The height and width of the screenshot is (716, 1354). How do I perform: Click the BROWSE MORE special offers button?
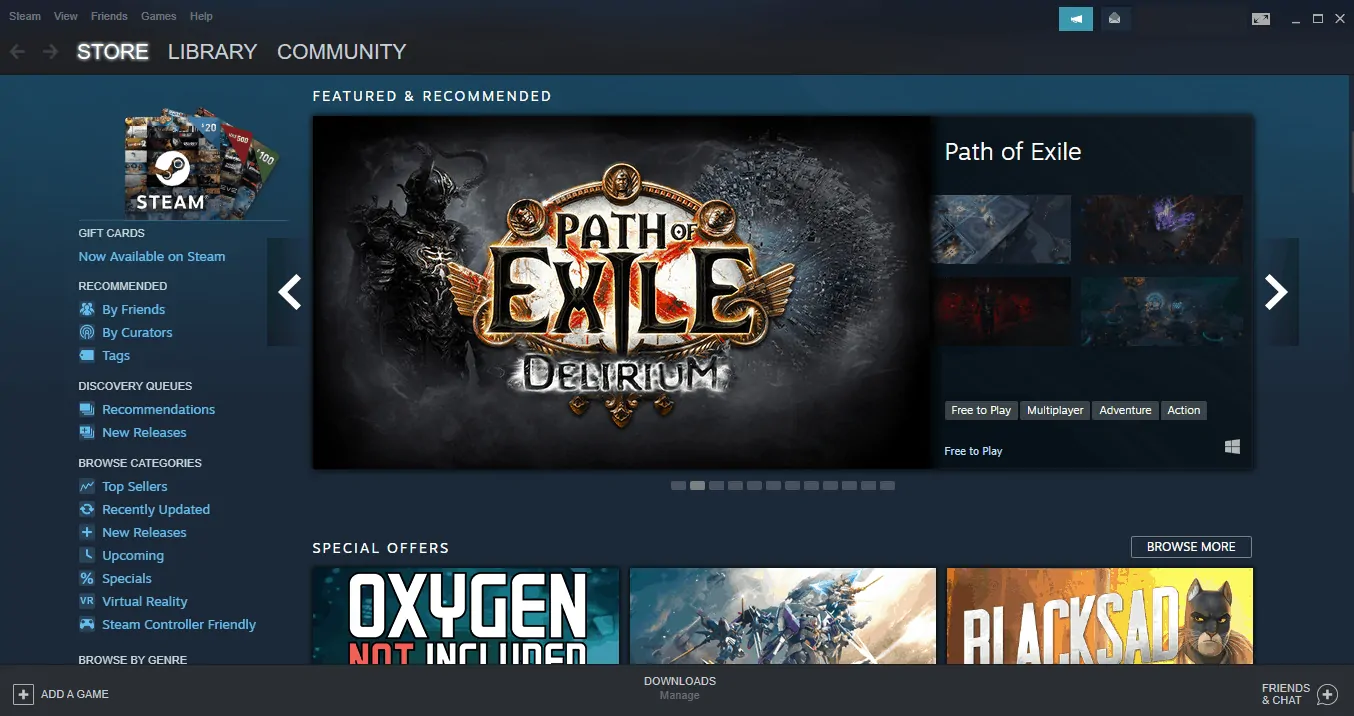(1191, 546)
